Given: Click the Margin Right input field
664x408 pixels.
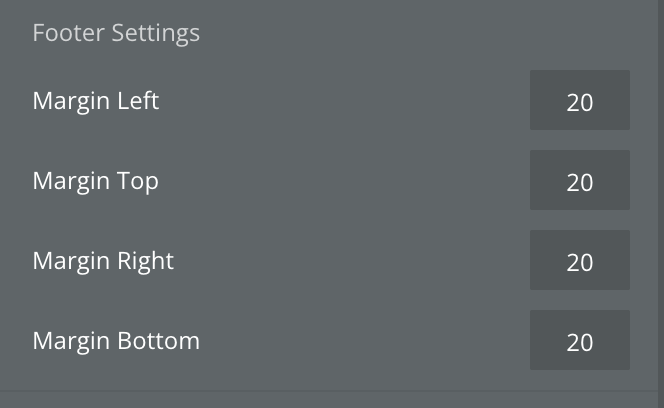Looking at the screenshot, I should click(580, 261).
